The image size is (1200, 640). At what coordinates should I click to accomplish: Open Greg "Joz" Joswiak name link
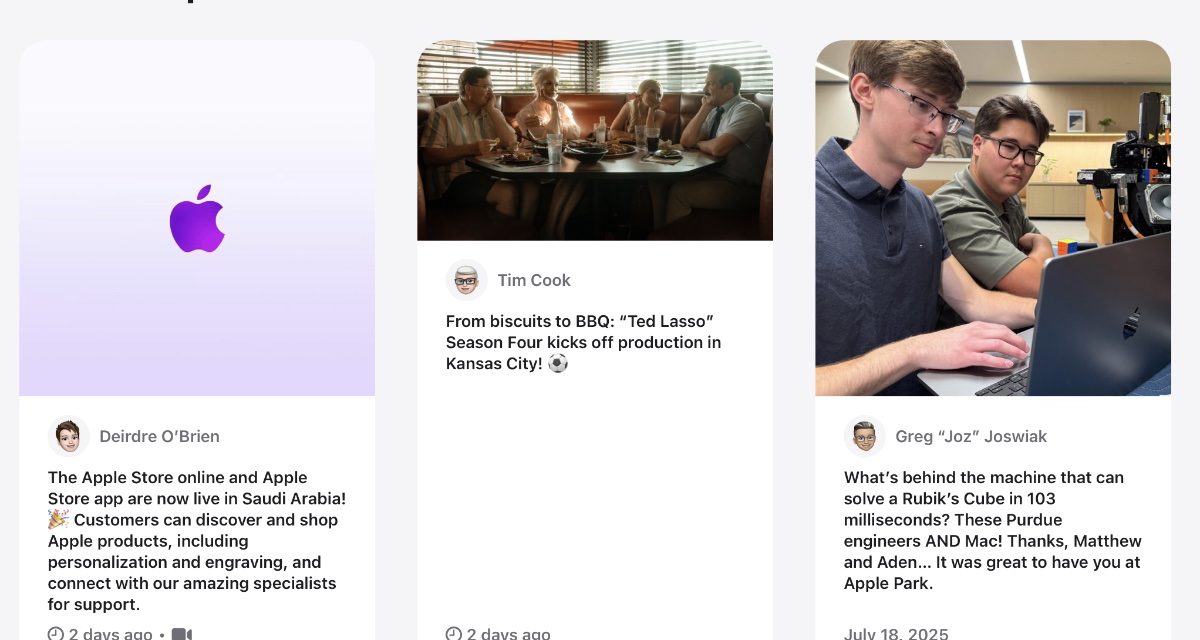coord(971,436)
